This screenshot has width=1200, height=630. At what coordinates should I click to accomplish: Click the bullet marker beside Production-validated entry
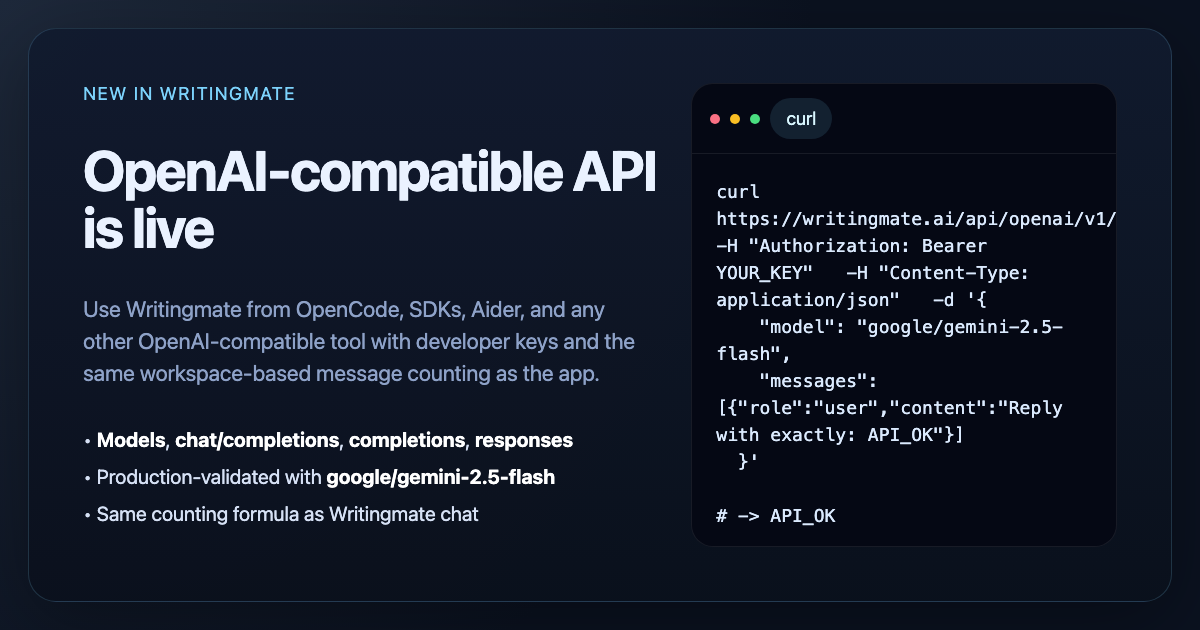pos(89,477)
